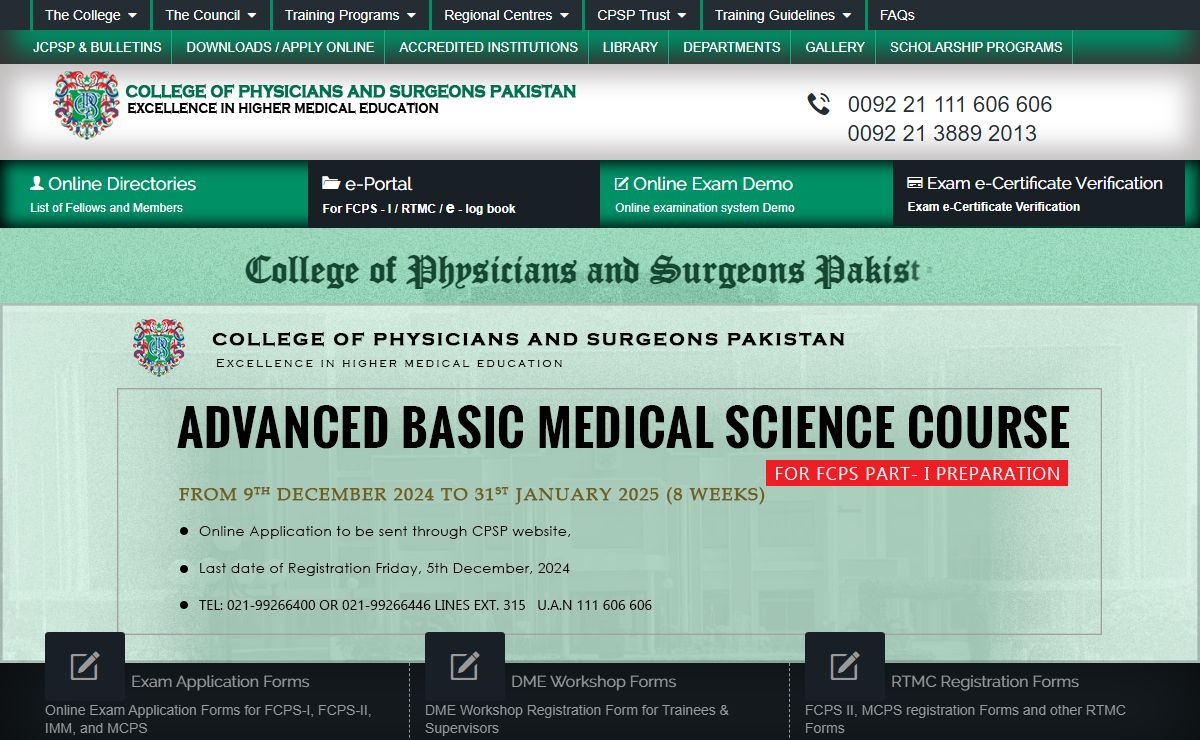Click the folder icon beside e-Portal
Image resolution: width=1200 pixels, height=740 pixels.
[331, 183]
